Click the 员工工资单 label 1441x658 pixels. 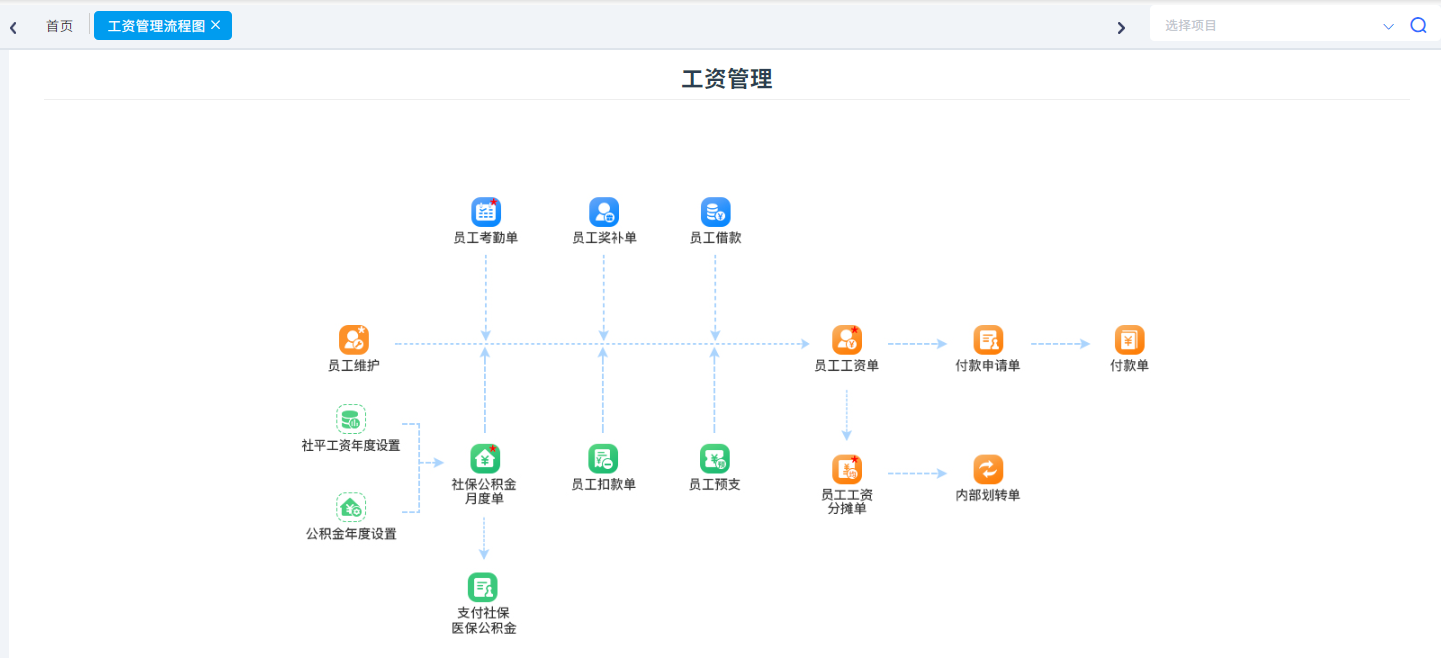[847, 366]
